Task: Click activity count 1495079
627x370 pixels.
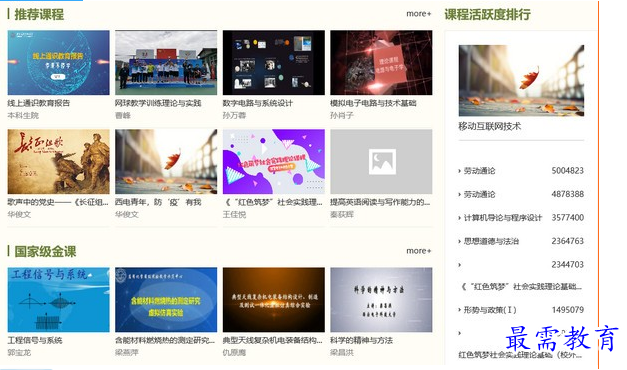Action: click(568, 310)
